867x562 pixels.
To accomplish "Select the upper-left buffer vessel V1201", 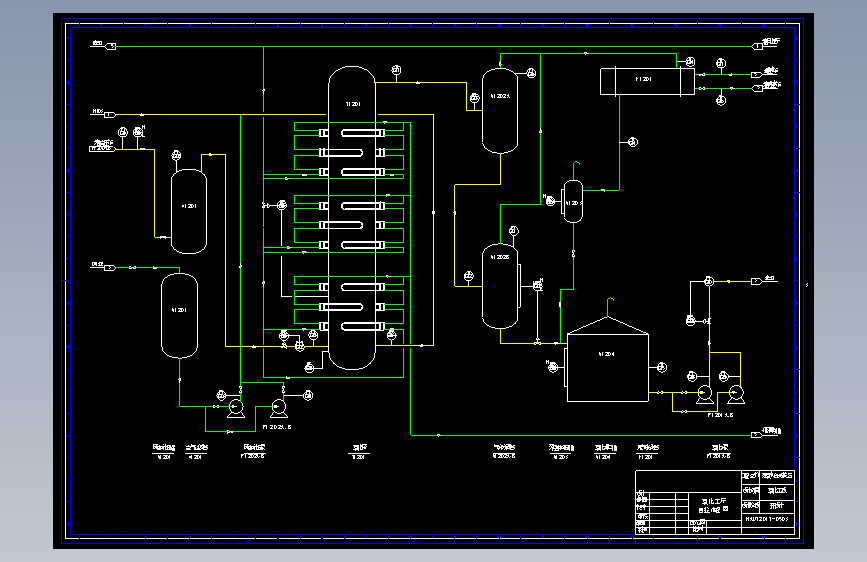I will coord(189,211).
